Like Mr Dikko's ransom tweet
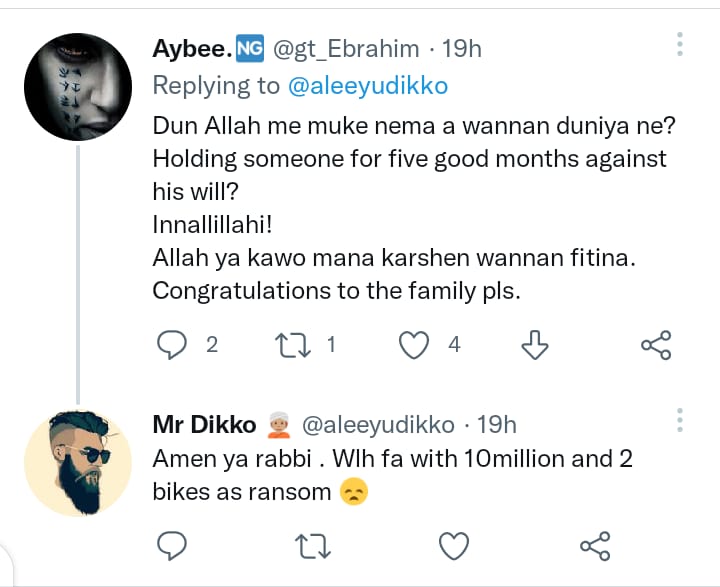Screen dimensions: 720x587 (x=454, y=545)
